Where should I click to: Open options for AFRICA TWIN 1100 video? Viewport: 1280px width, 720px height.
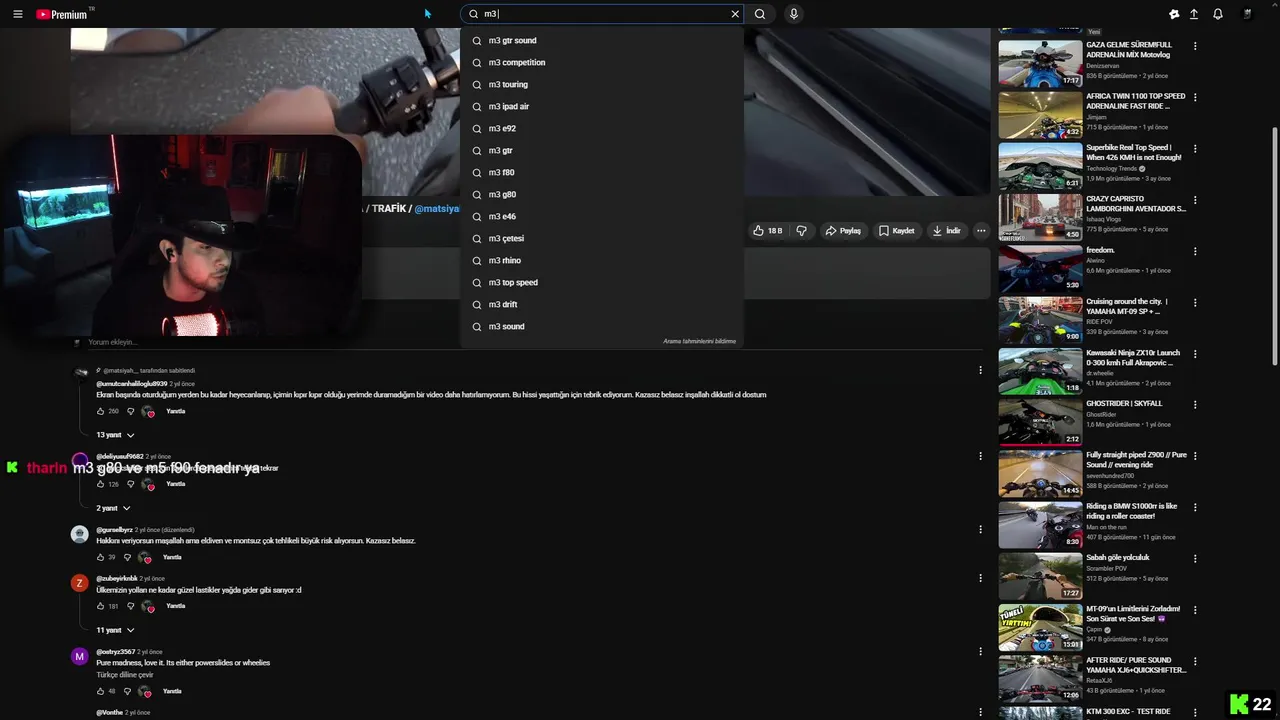pos(1195,97)
